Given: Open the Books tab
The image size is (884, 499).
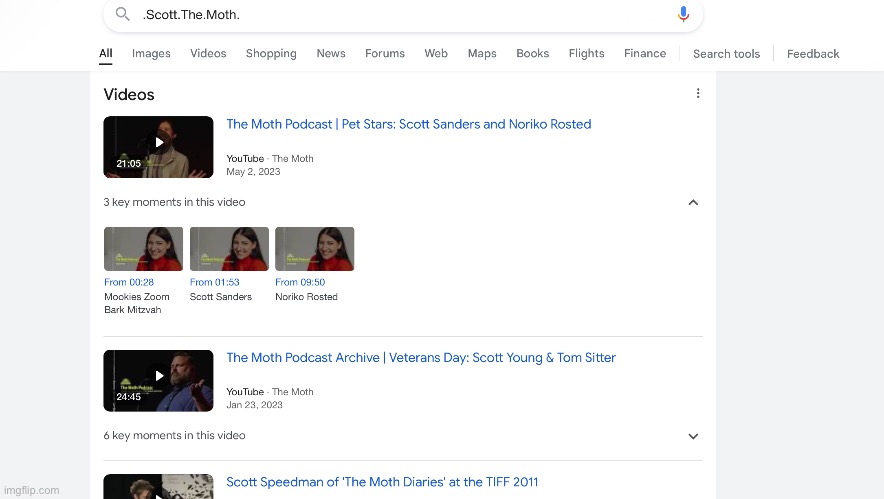Looking at the screenshot, I should point(533,54).
